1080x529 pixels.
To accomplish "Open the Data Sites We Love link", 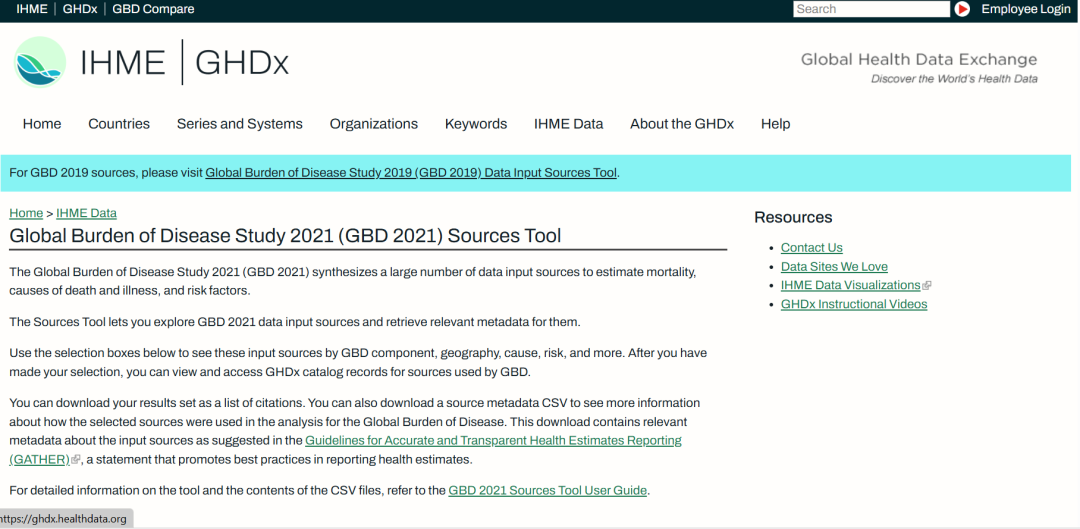I will point(834,267).
